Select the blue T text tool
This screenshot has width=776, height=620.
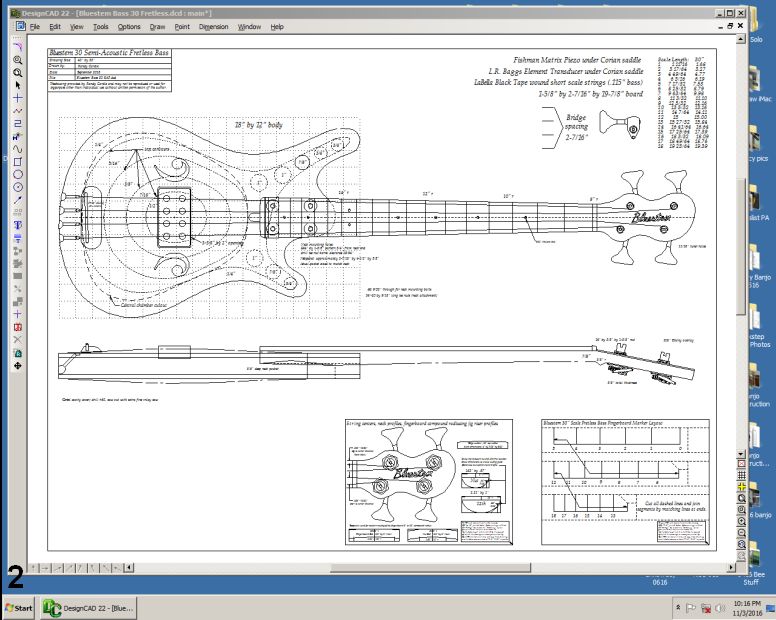point(17,225)
